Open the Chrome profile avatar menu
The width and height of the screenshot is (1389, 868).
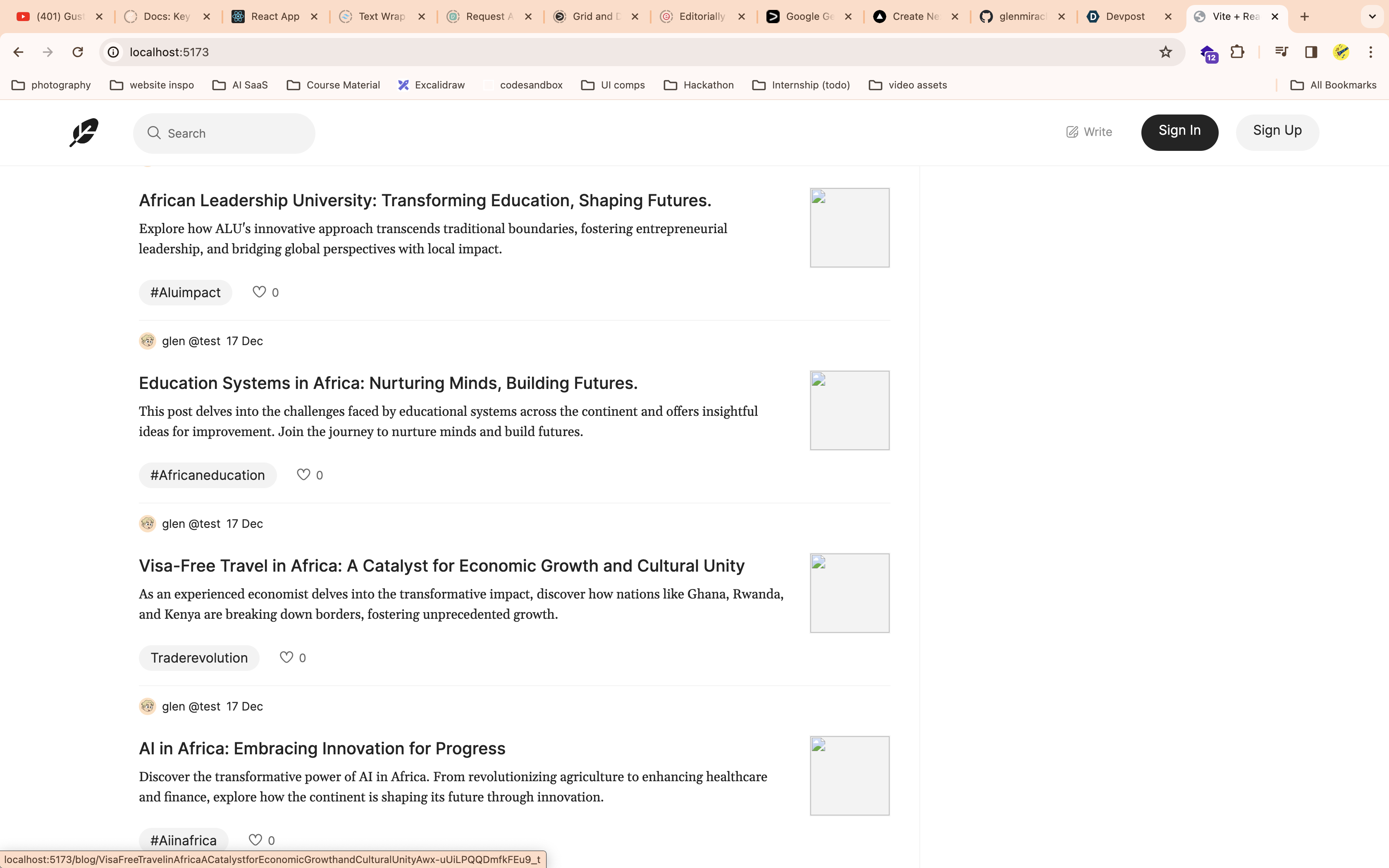click(1342, 52)
